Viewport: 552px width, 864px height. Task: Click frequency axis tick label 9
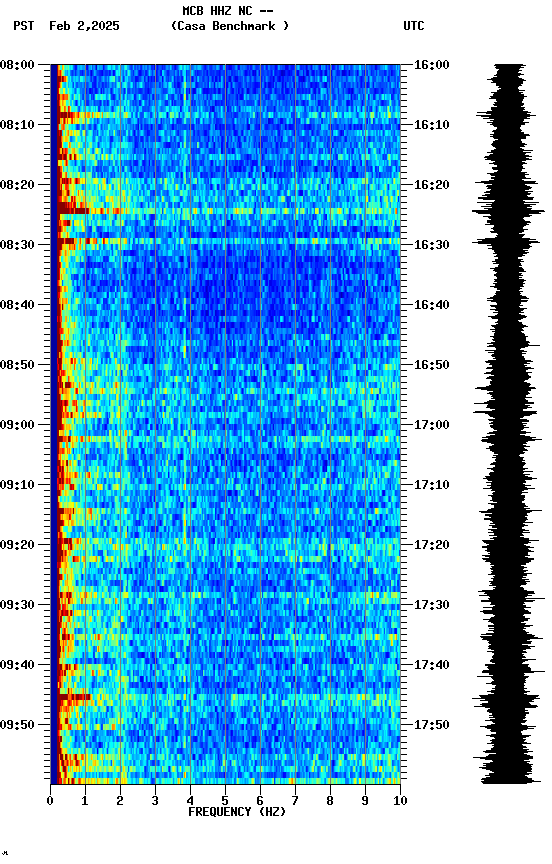pyautogui.click(x=365, y=801)
